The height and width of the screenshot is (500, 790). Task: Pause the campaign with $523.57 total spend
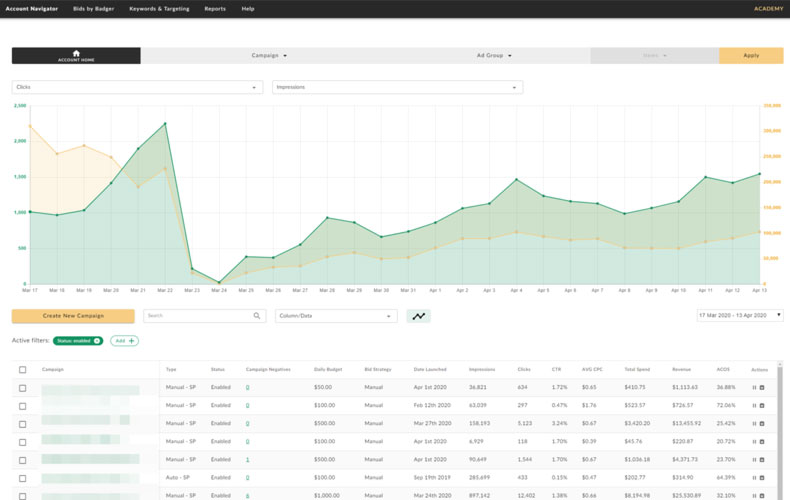click(x=754, y=406)
